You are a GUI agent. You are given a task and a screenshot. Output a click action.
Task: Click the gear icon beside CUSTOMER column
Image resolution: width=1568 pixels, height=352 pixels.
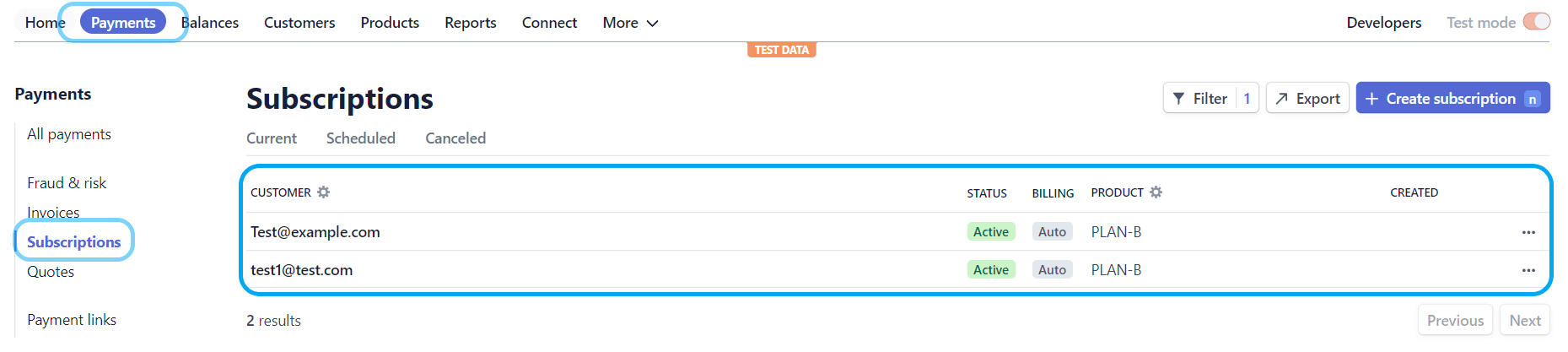[x=323, y=192]
